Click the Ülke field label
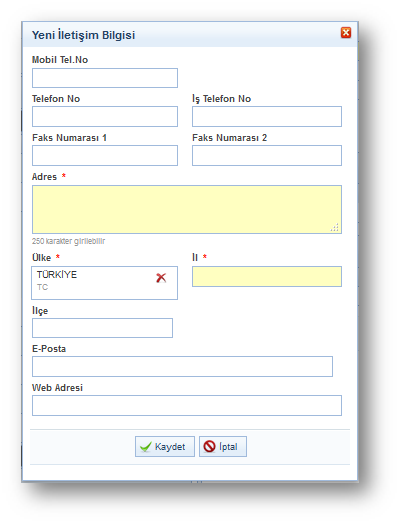 [x=42, y=257]
